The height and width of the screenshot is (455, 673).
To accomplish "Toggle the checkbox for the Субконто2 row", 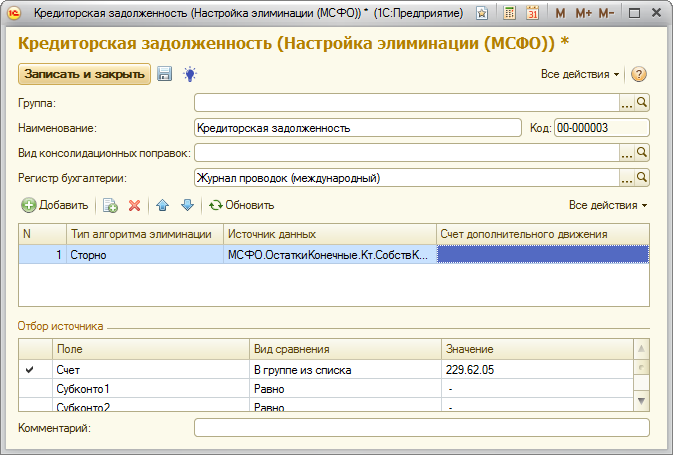I will (x=29, y=407).
